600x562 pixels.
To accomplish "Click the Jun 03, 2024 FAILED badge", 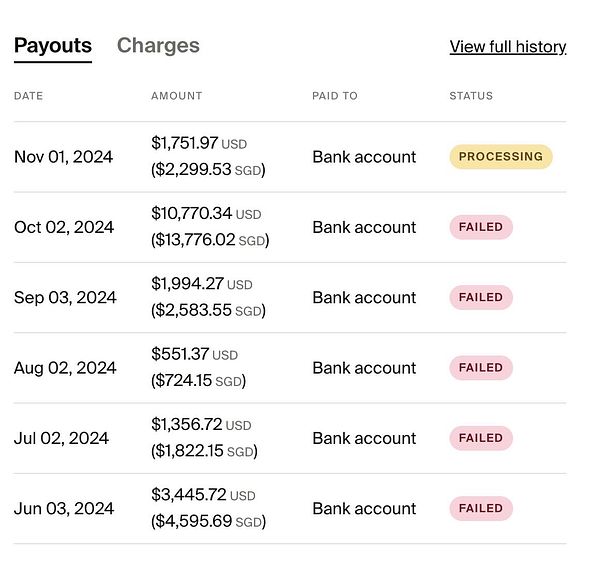I will pyautogui.click(x=481, y=508).
